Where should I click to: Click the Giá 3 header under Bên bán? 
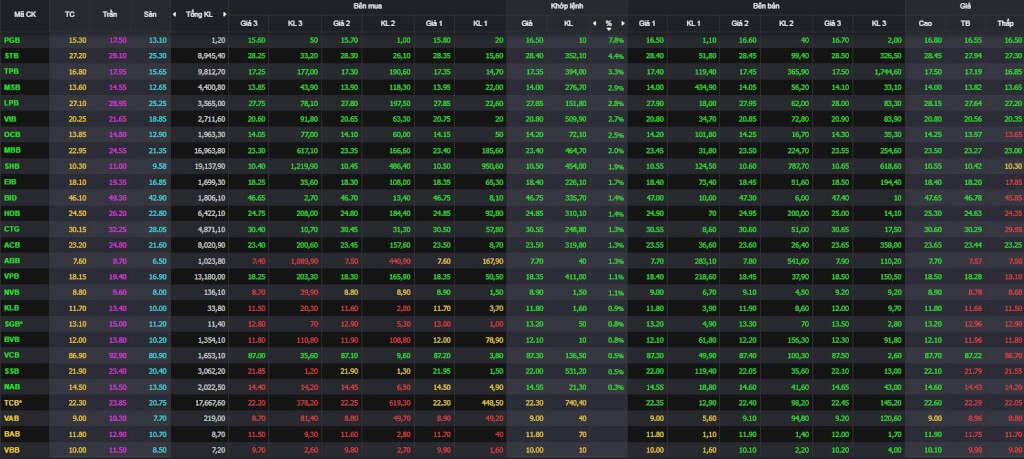point(833,24)
